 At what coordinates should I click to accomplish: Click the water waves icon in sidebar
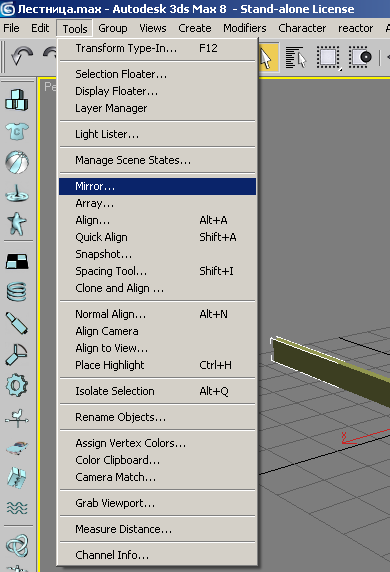(17, 507)
